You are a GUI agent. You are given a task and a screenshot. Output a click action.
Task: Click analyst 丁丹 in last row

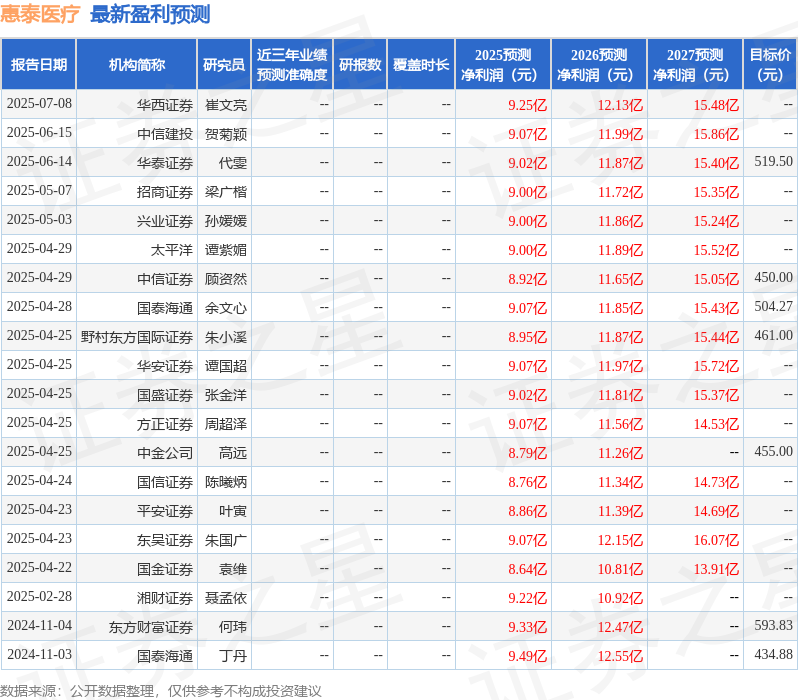pyautogui.click(x=233, y=656)
